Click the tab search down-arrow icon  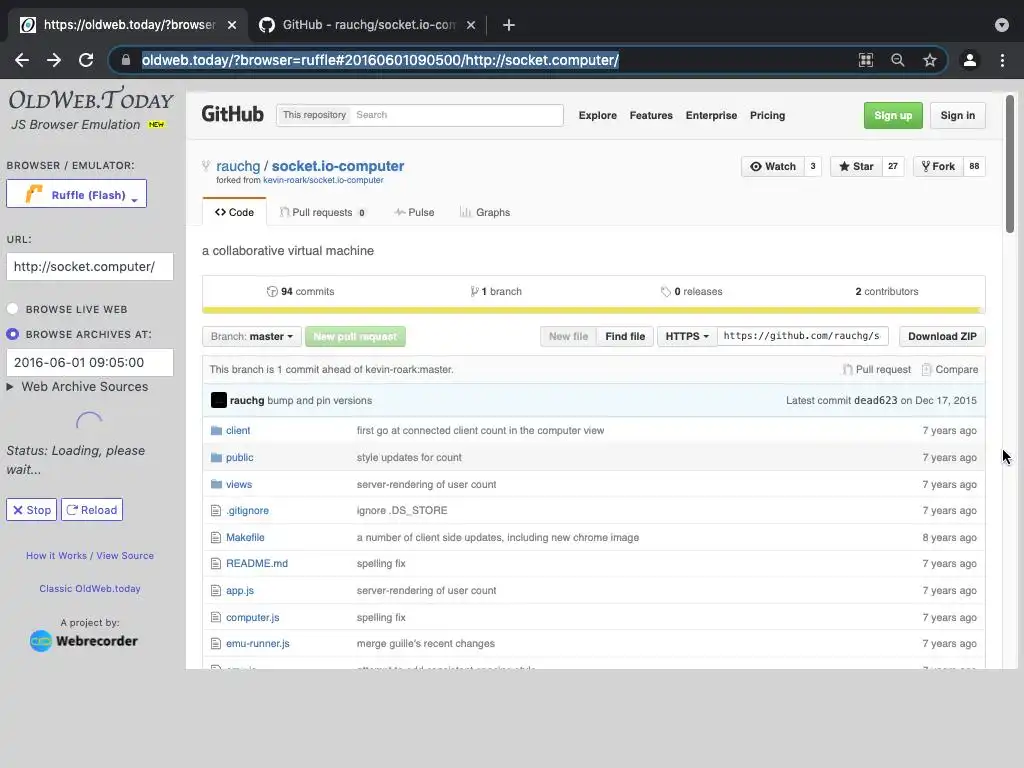point(1002,25)
